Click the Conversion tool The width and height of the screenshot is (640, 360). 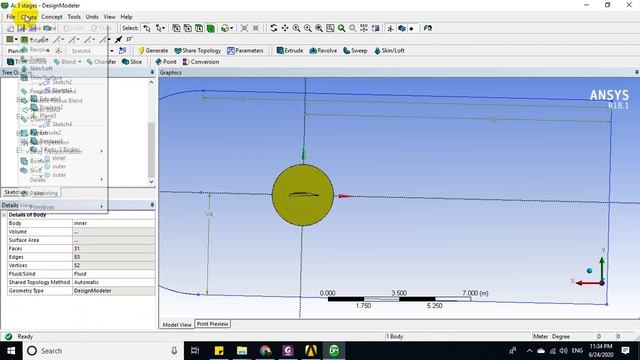201,62
